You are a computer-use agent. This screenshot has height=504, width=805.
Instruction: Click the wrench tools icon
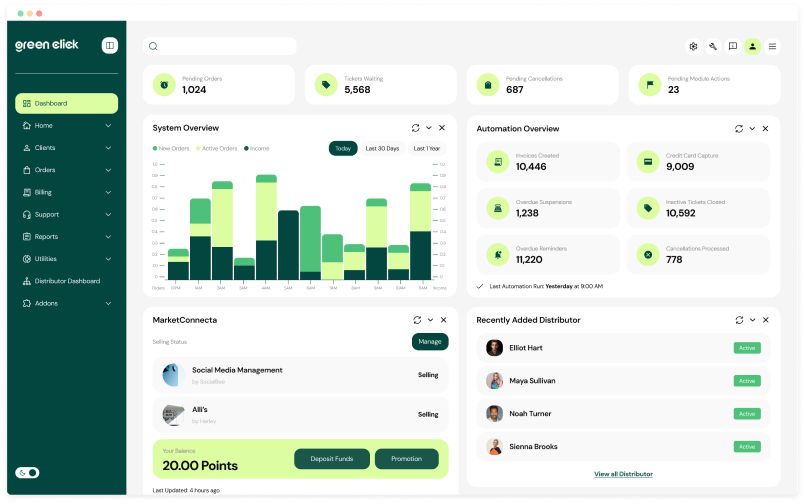coord(713,46)
